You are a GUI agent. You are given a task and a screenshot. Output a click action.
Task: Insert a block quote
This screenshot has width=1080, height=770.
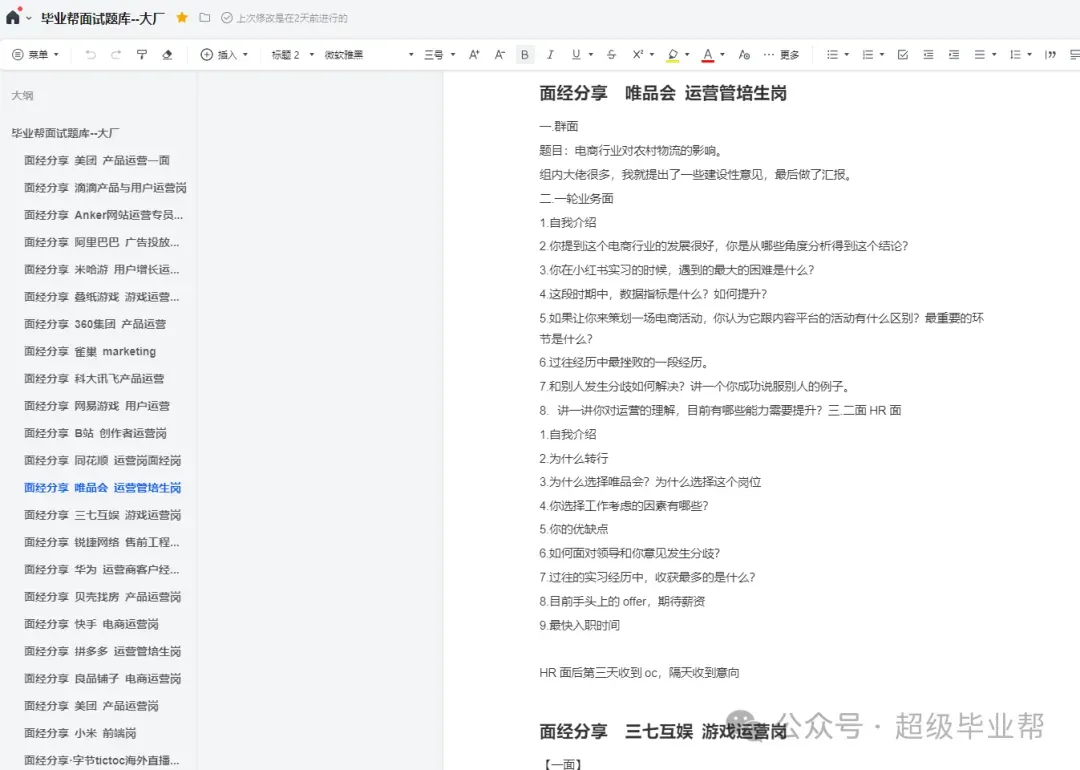point(1050,54)
